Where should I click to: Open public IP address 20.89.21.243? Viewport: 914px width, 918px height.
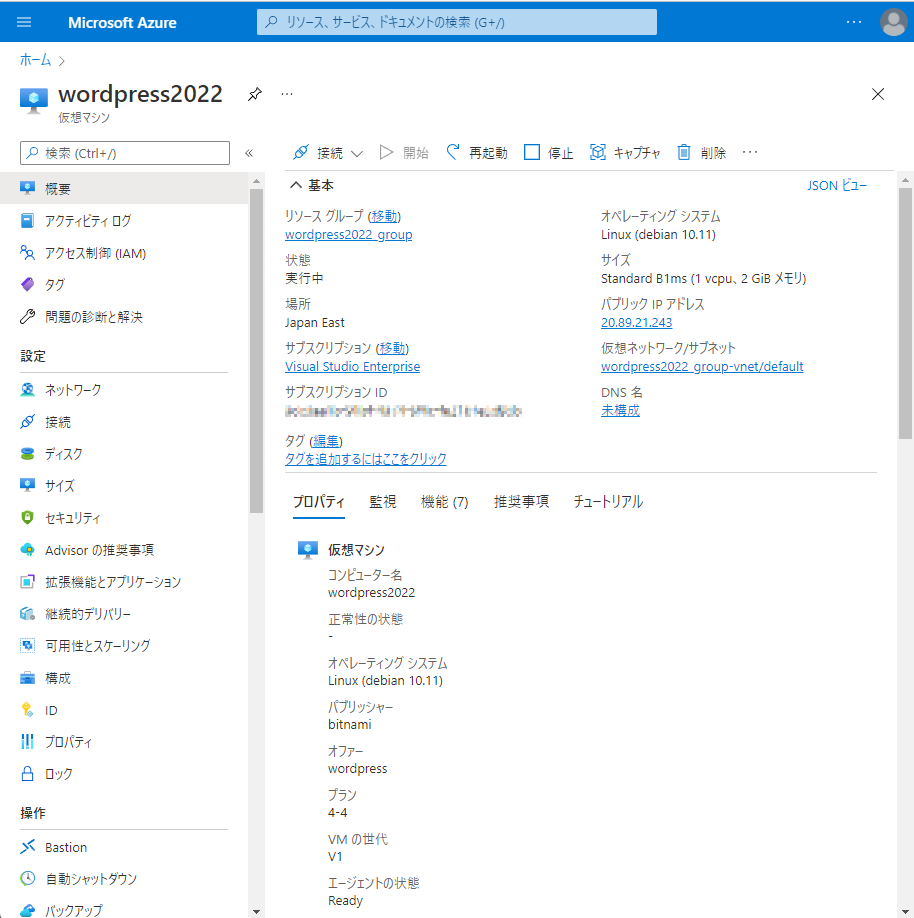point(636,323)
